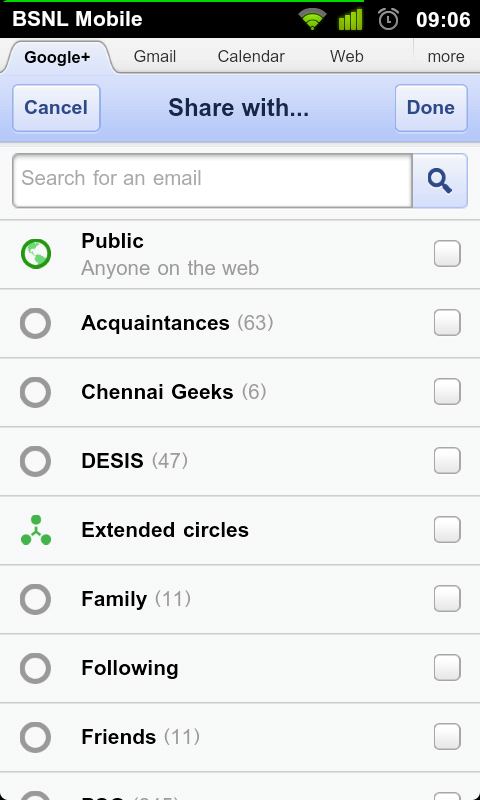
Task: Tick the Friends checkbox
Action: (x=447, y=737)
